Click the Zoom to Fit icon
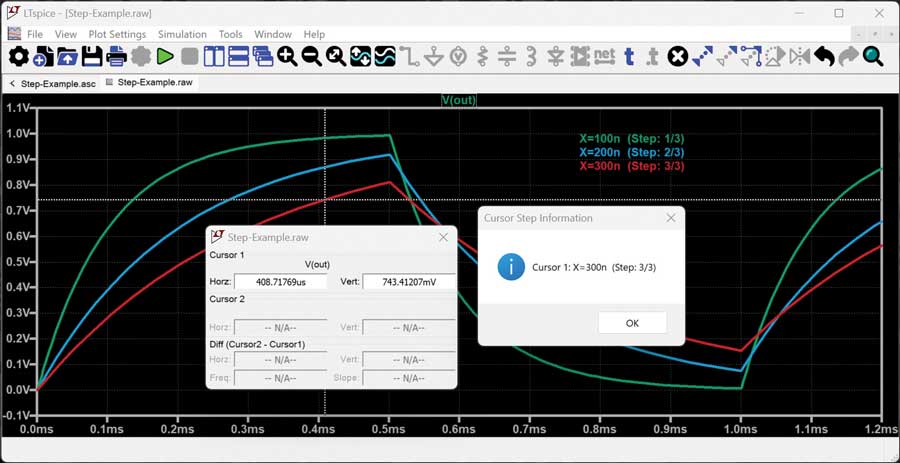The image size is (900, 463). [336, 57]
